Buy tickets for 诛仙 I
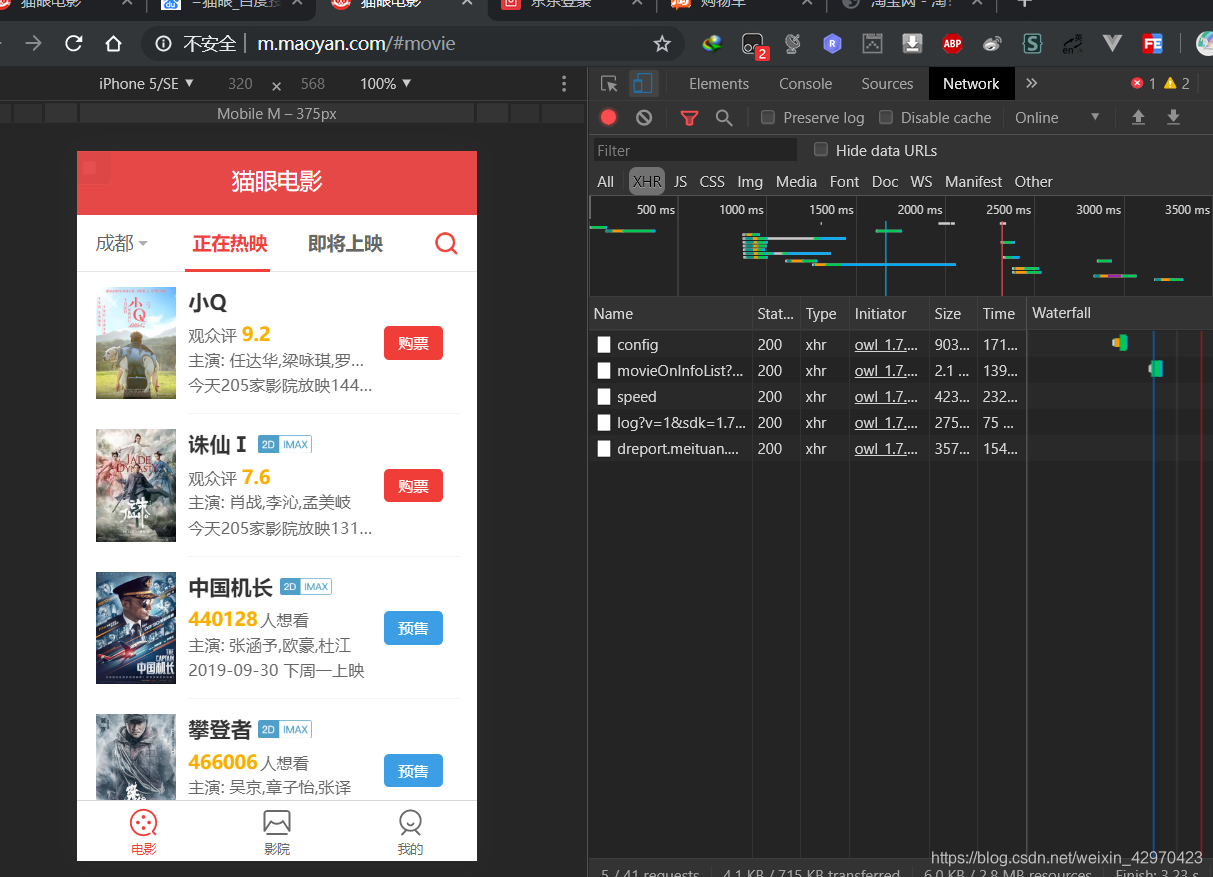 click(x=413, y=486)
